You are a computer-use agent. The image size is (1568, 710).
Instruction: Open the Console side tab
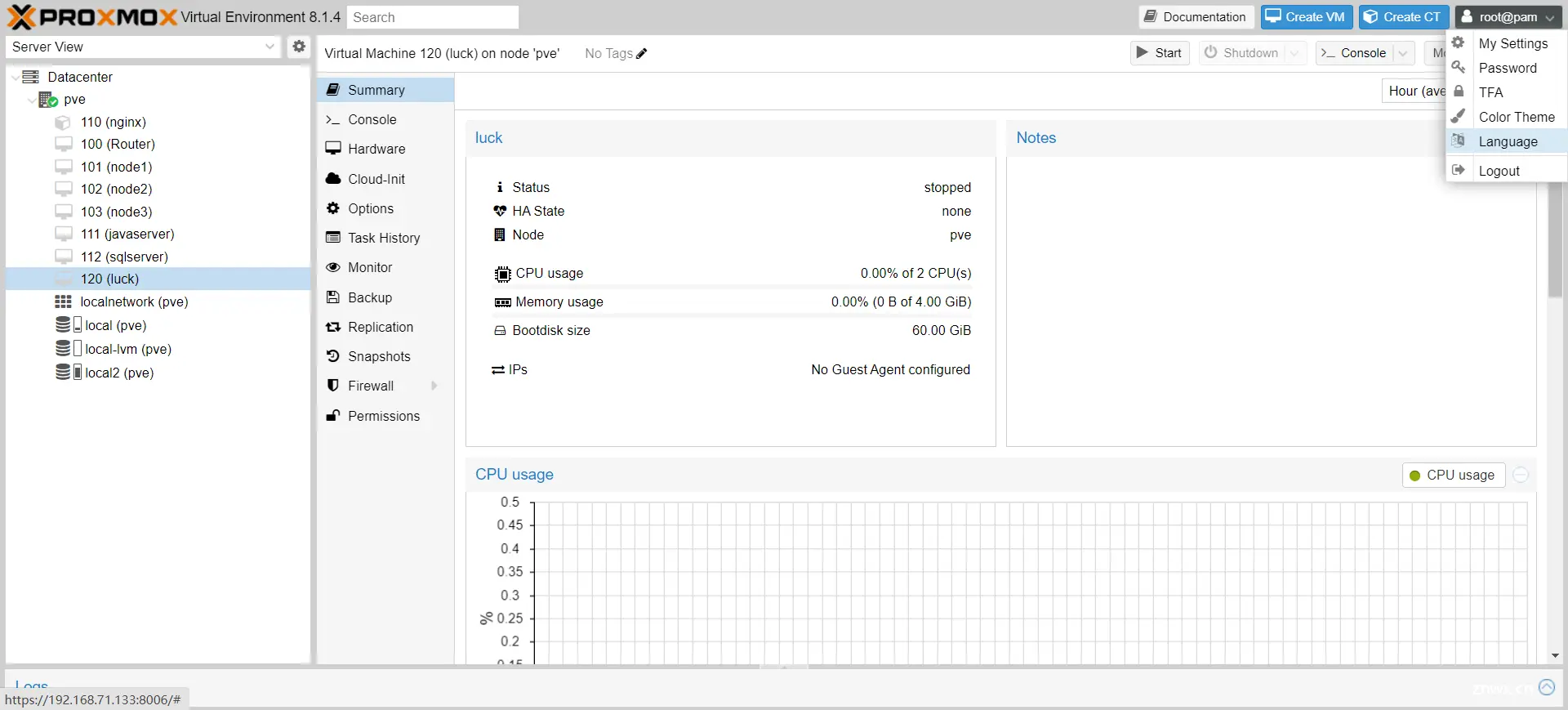[x=385, y=119]
